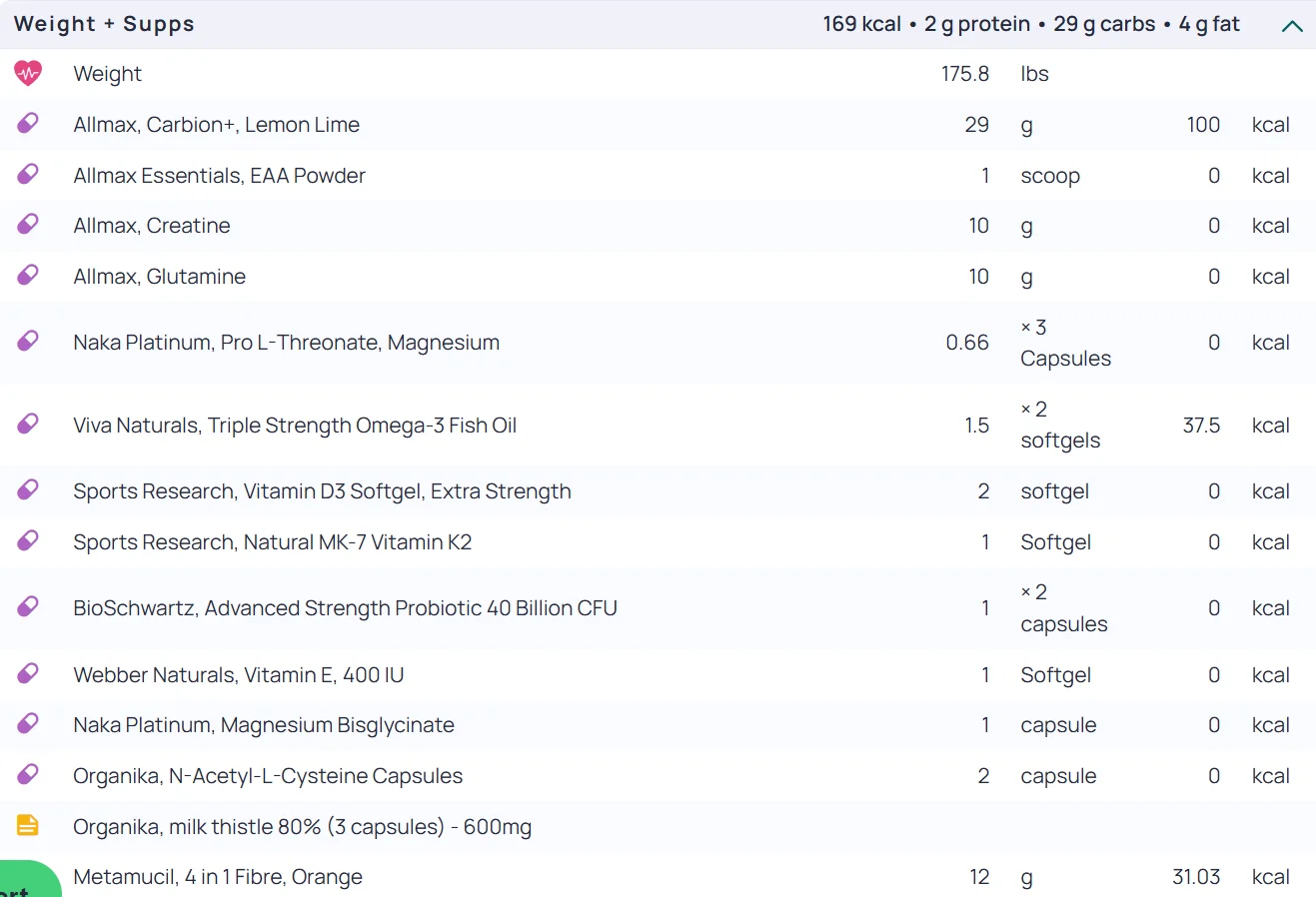Click the pill icon for Allmax Essentials EAA Powder
Screen dimensions: 1316x897
(28, 175)
